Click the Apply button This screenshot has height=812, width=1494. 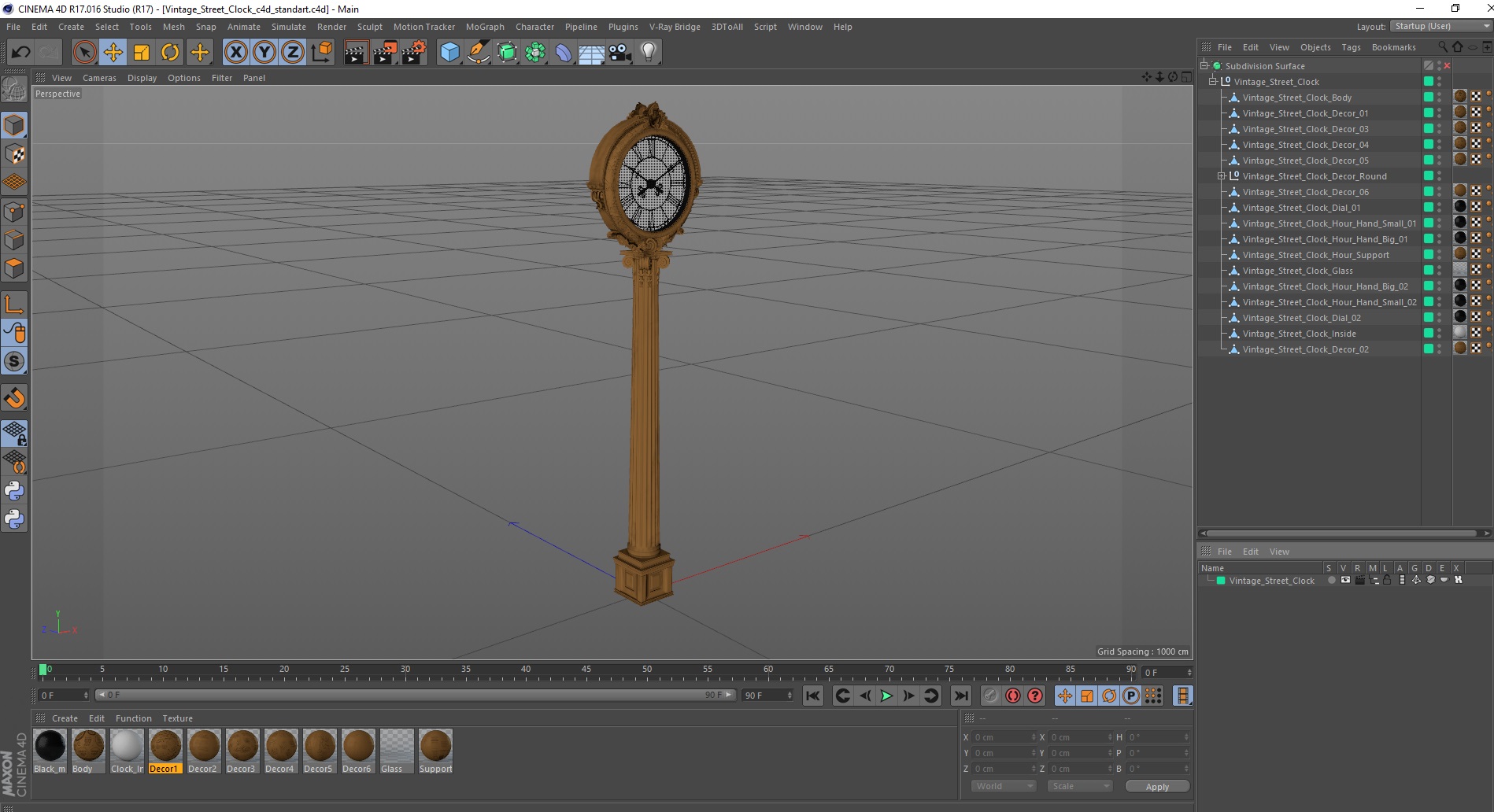1157,787
